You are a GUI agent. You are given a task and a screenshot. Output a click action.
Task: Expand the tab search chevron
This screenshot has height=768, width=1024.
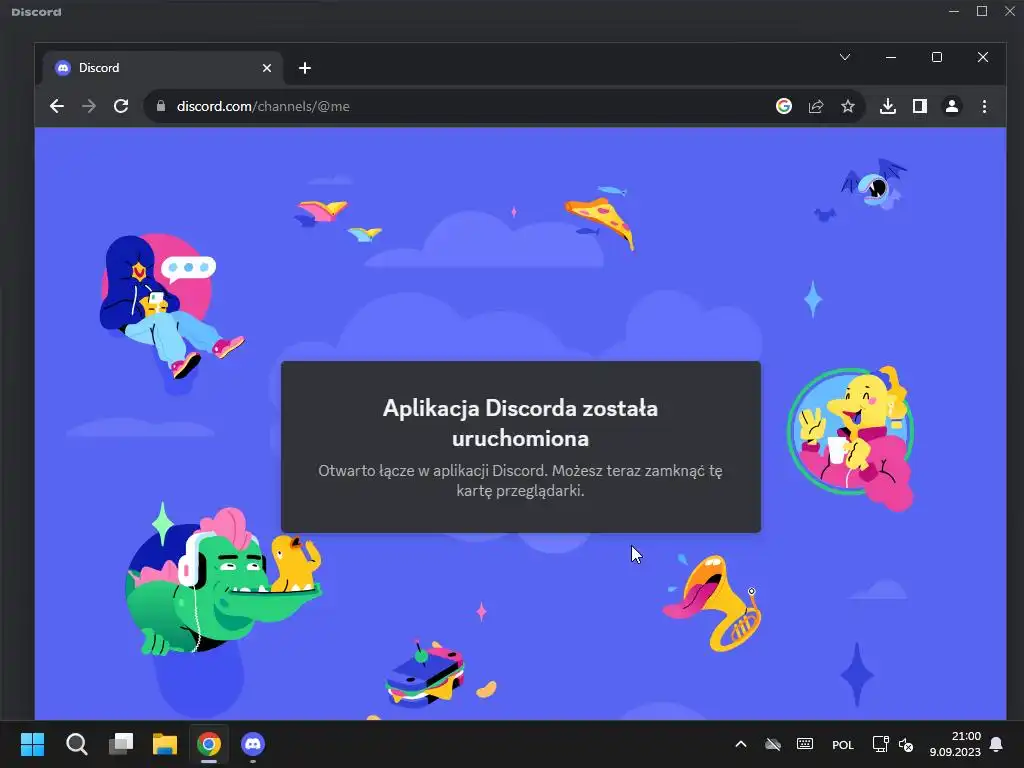tap(844, 57)
